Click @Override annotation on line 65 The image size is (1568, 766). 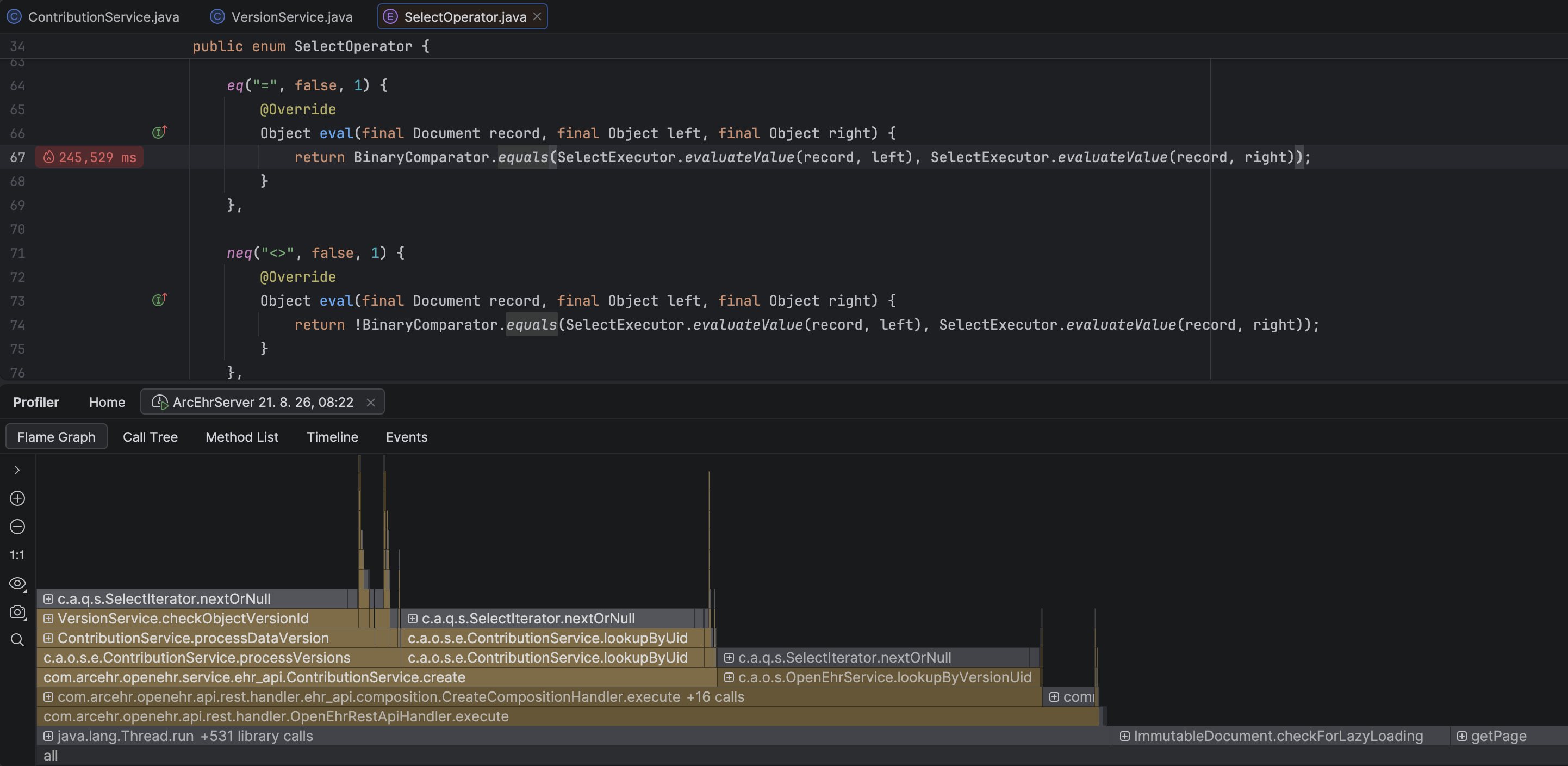coord(297,109)
